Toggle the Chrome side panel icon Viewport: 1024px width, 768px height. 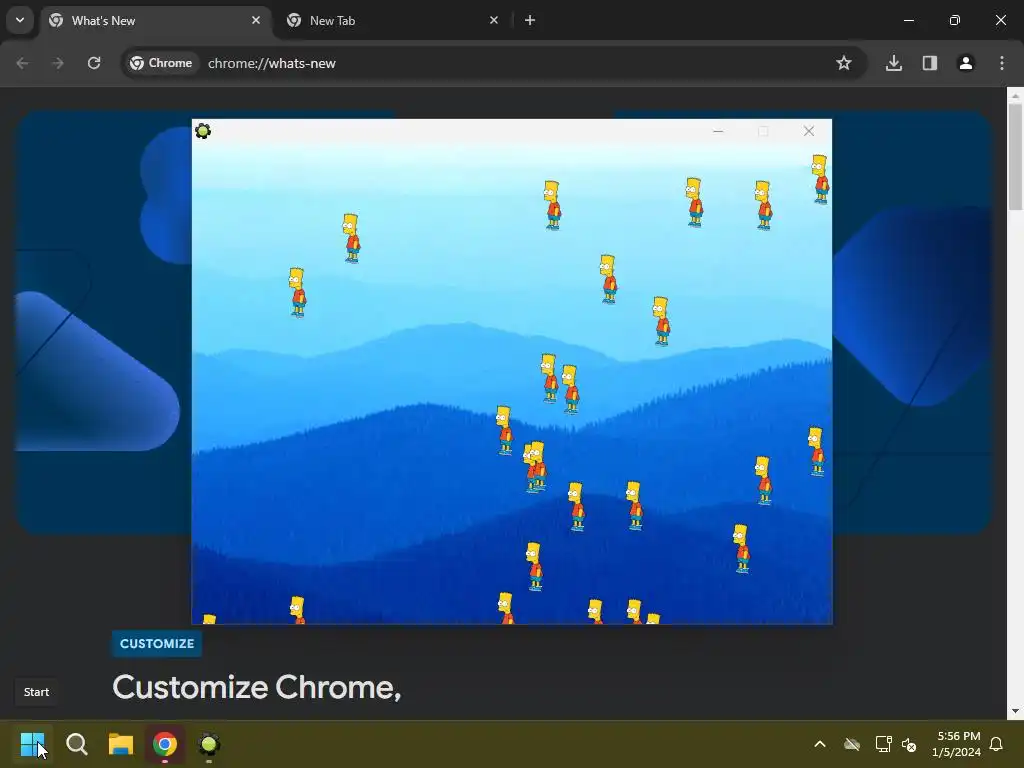point(929,63)
